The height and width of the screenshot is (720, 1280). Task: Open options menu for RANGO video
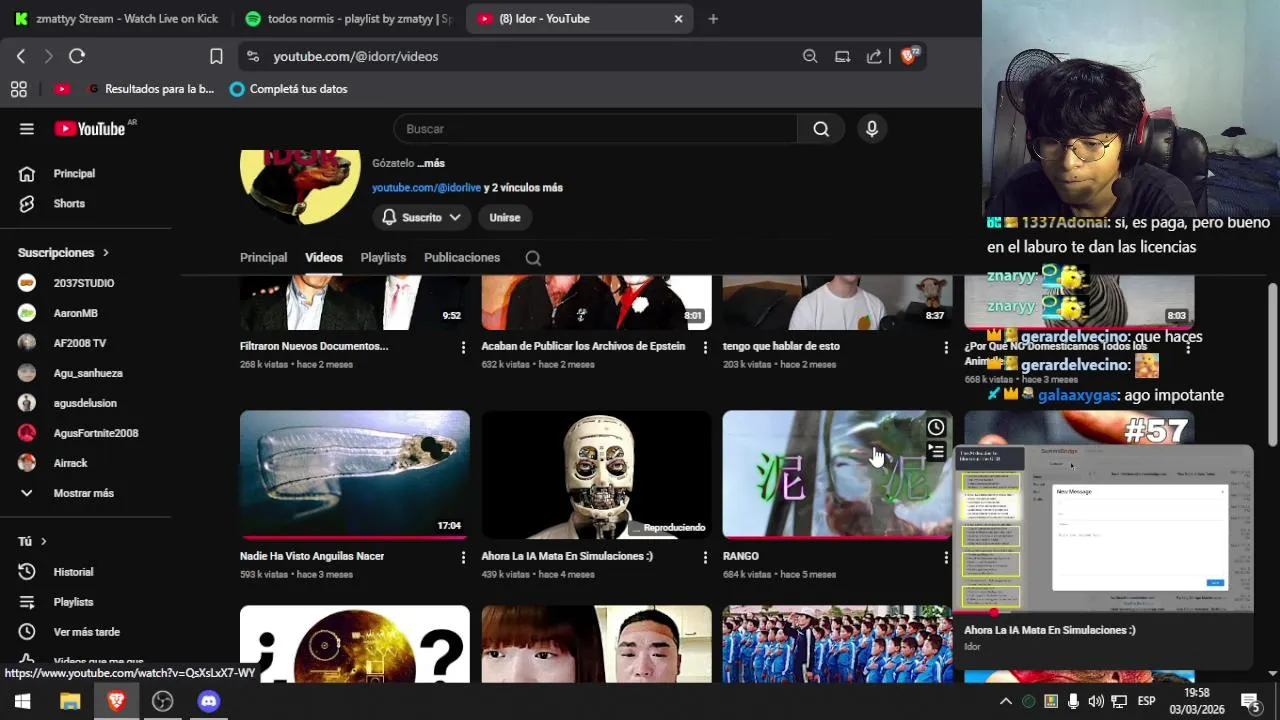click(x=946, y=557)
